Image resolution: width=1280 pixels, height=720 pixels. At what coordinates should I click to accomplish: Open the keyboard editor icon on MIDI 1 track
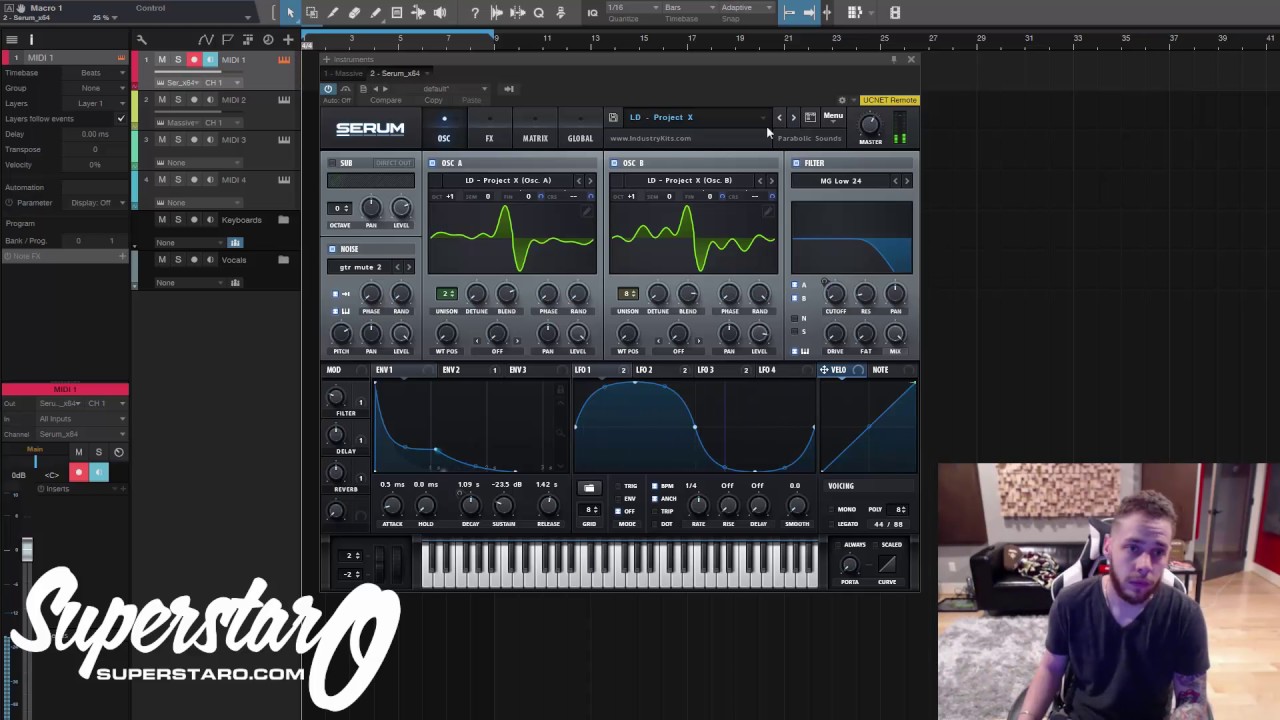pos(285,60)
